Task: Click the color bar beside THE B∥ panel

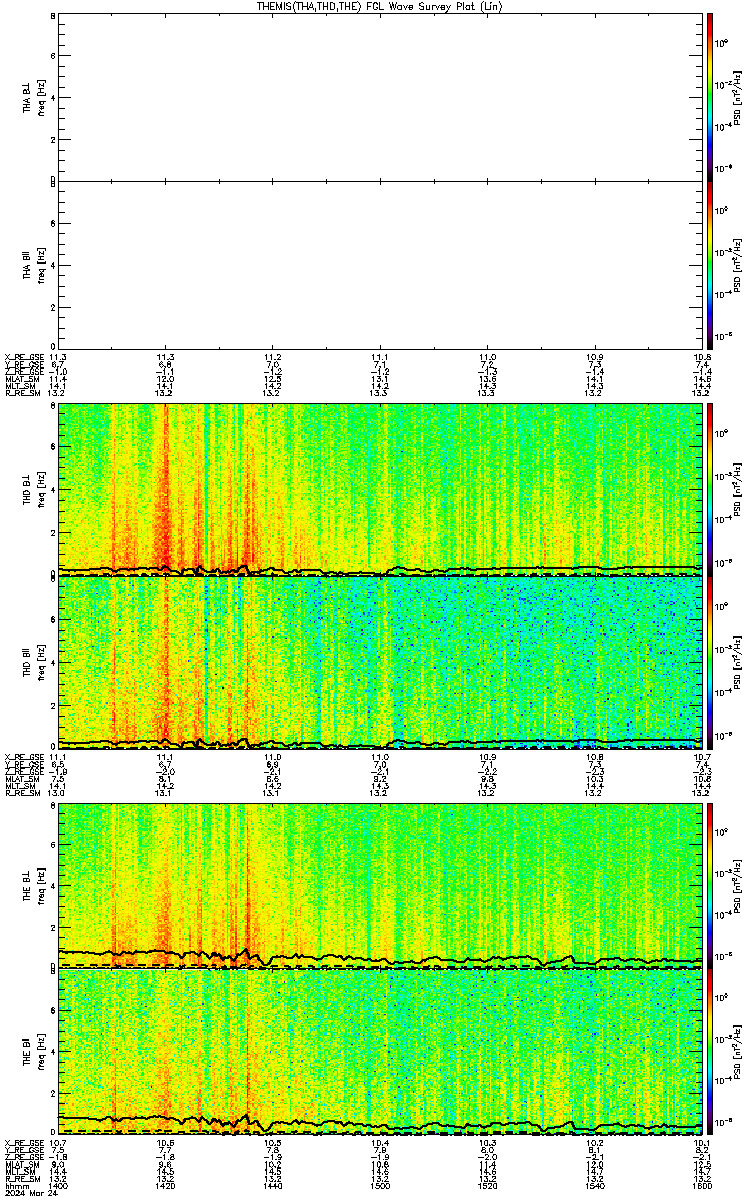Action: pos(710,1052)
